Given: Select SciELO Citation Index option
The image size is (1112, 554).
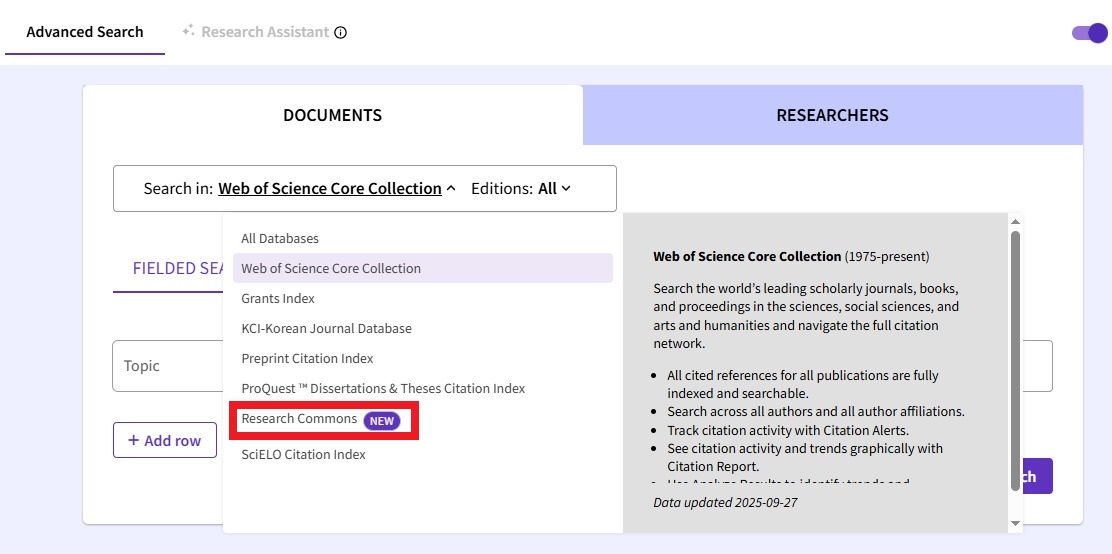Looking at the screenshot, I should [303, 454].
